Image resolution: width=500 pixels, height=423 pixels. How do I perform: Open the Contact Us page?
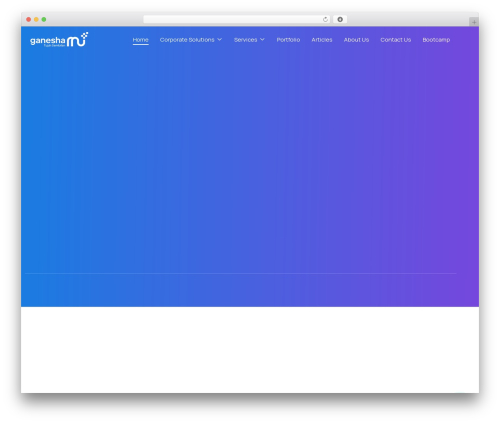396,40
